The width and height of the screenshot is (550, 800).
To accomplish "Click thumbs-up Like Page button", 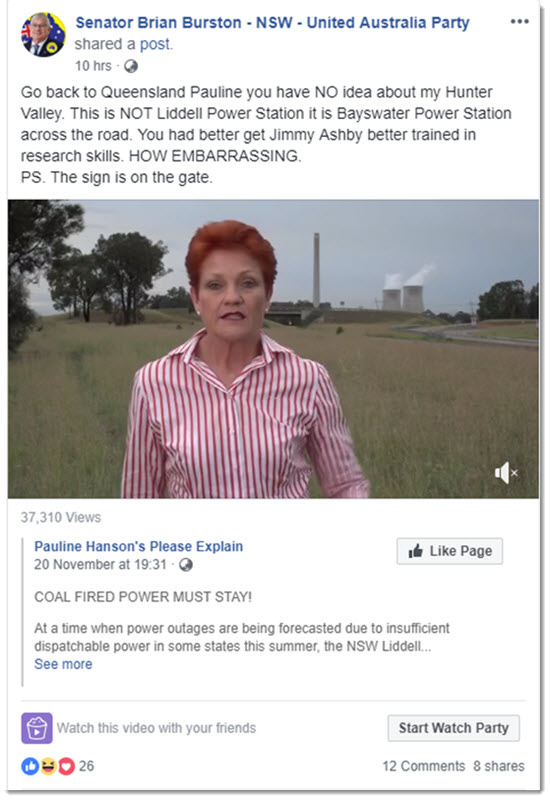I will 449,551.
